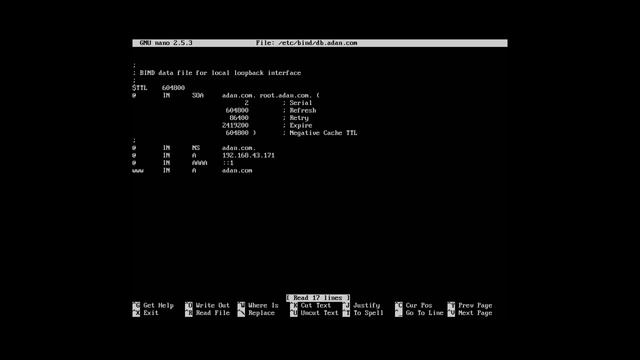Click the Write Out shortcut label
The image size is (640, 360).
213,305
